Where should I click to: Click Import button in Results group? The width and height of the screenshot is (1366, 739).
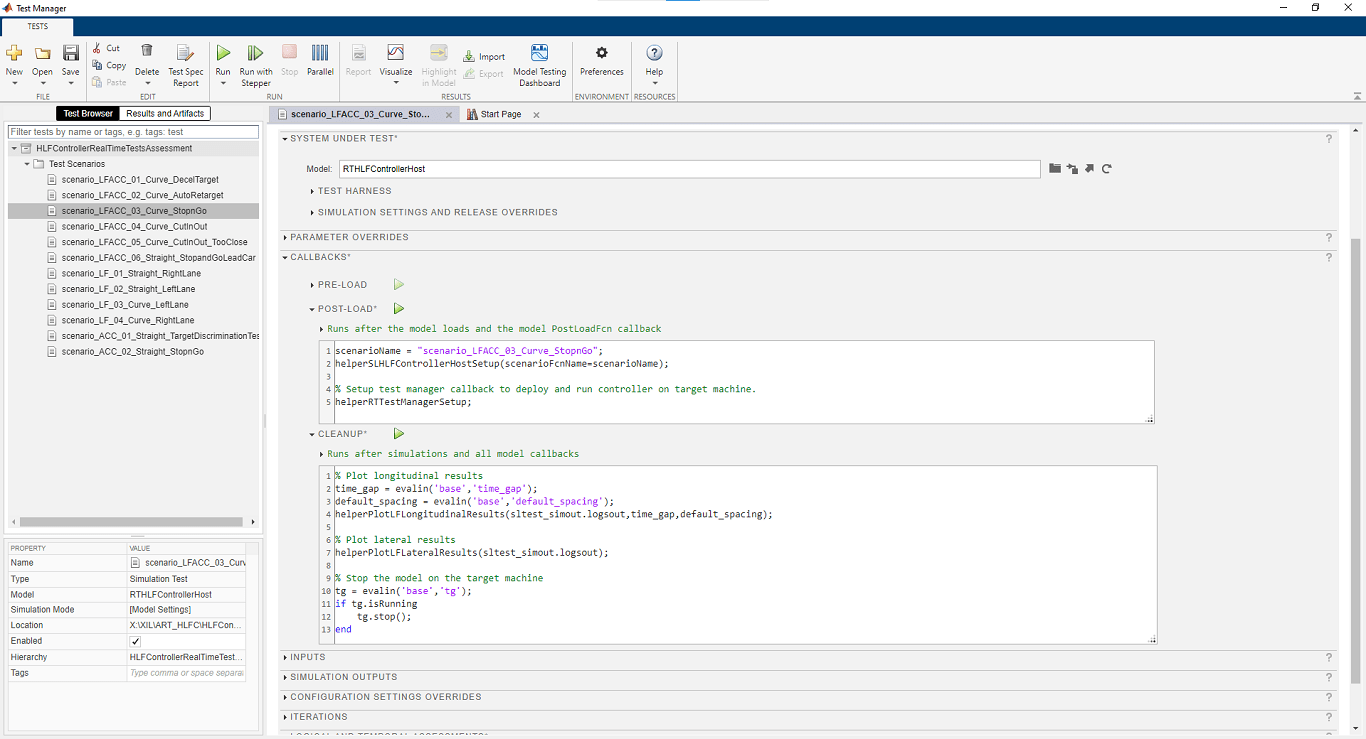tap(484, 57)
